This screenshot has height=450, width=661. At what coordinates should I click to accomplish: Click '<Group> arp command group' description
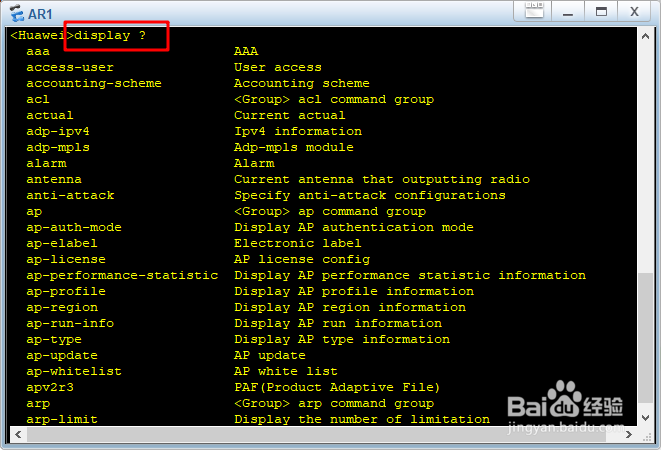tap(334, 404)
